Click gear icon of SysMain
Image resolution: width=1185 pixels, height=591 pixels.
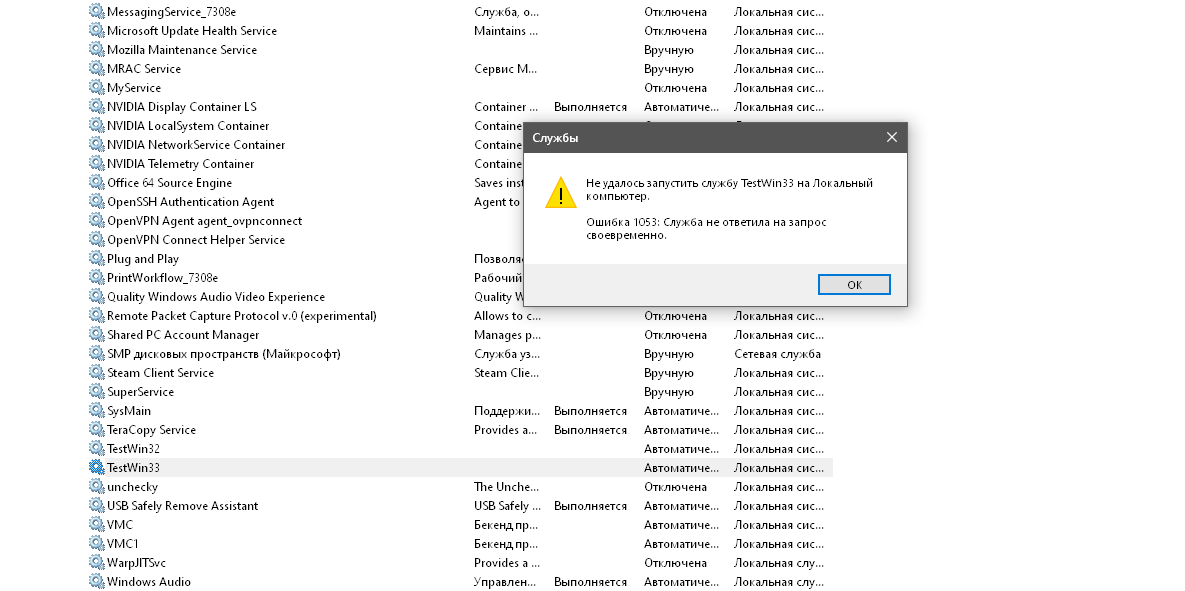[x=96, y=410]
